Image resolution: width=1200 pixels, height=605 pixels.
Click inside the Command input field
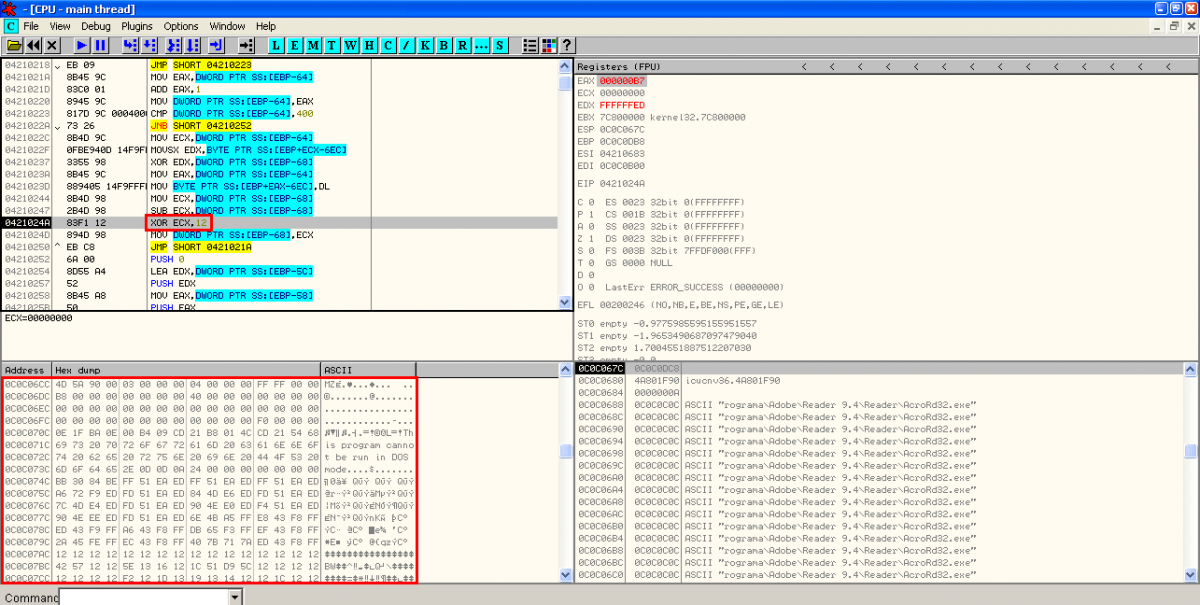coord(144,597)
